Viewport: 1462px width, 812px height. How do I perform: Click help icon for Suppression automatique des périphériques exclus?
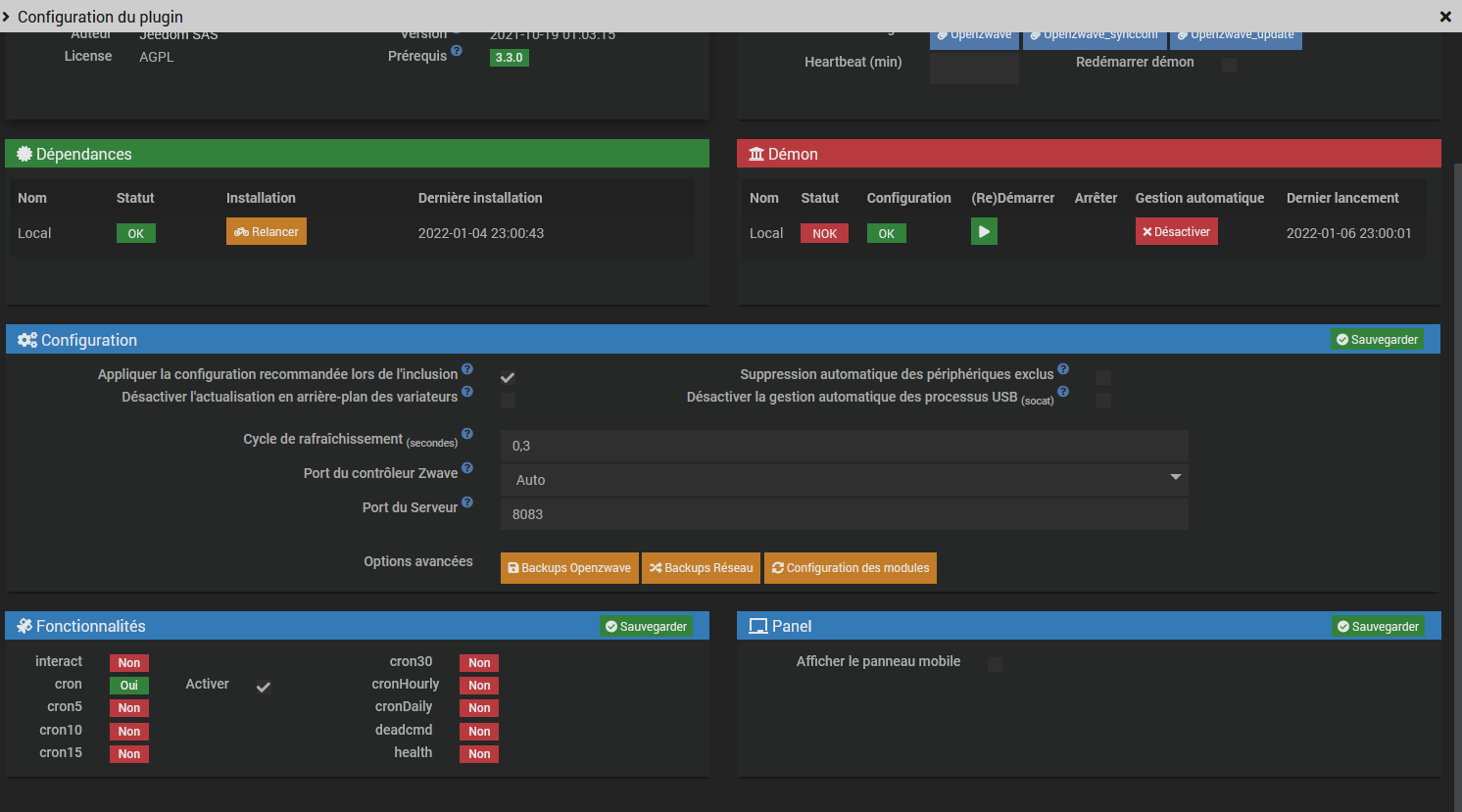click(x=1063, y=369)
